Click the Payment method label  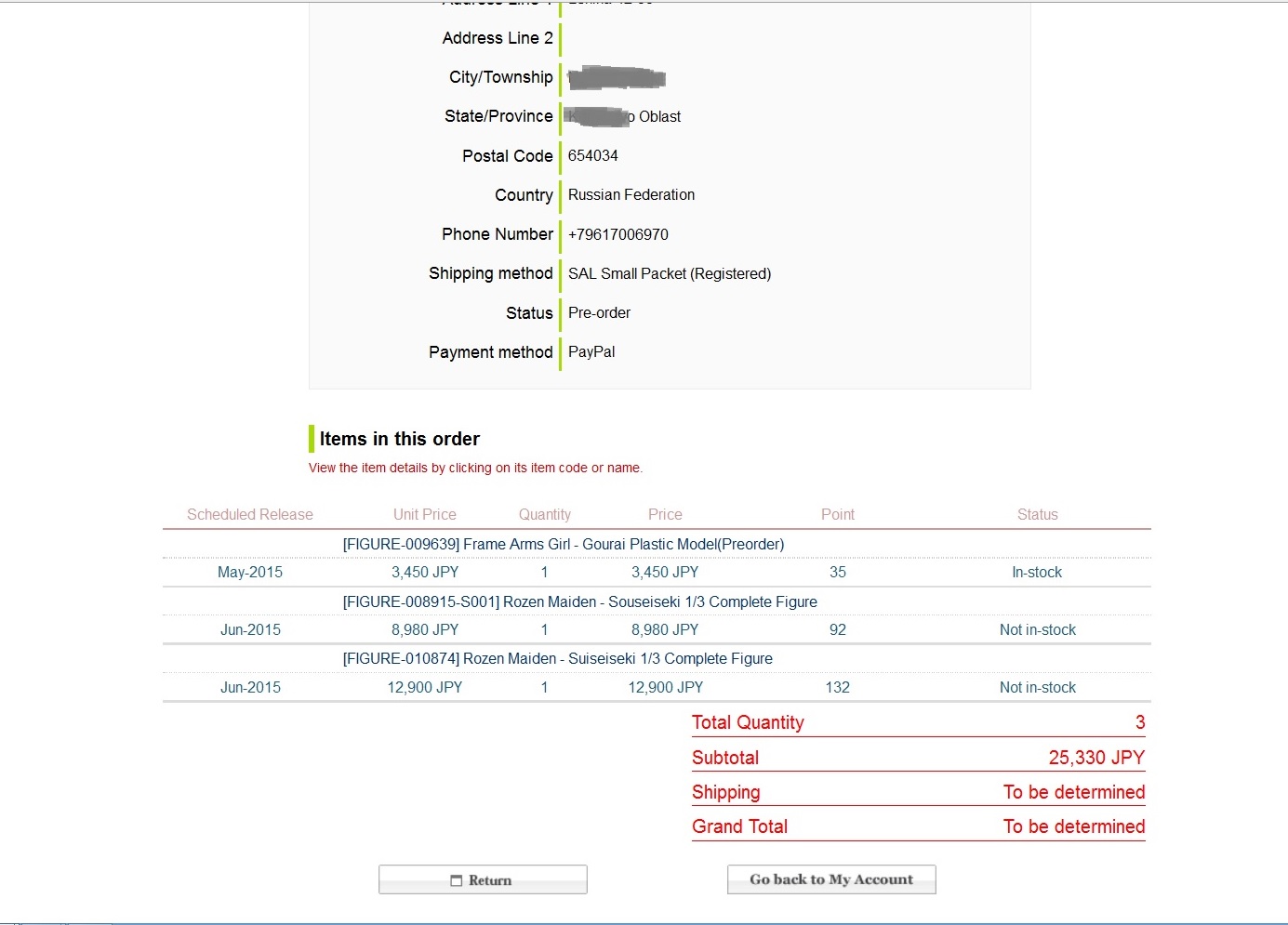[x=491, y=352]
